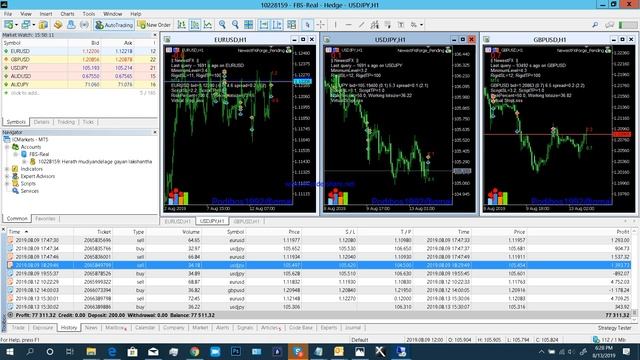
Task: Select the trendline drawing tool
Action: (361, 25)
